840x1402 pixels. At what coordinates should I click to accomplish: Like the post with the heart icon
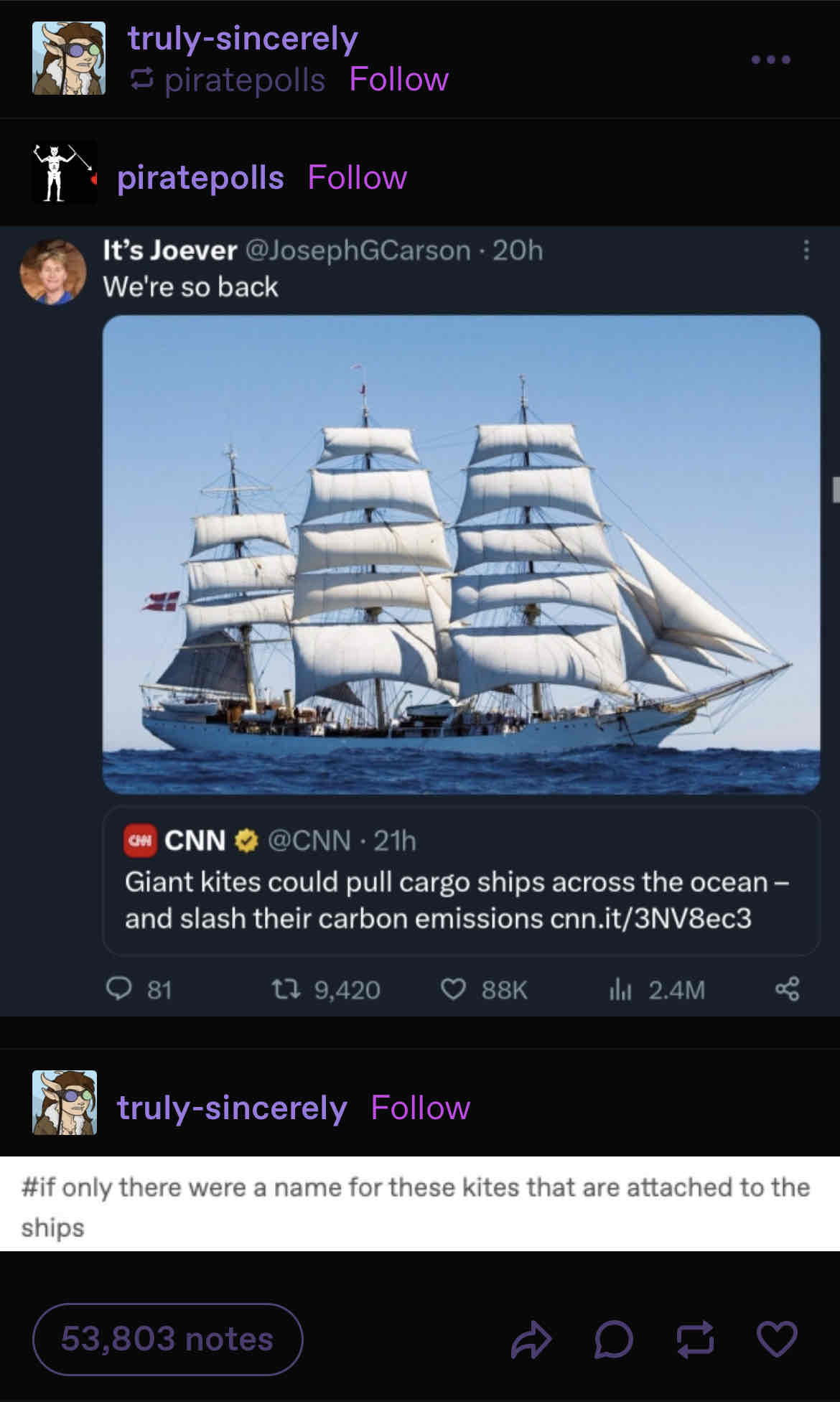777,1340
